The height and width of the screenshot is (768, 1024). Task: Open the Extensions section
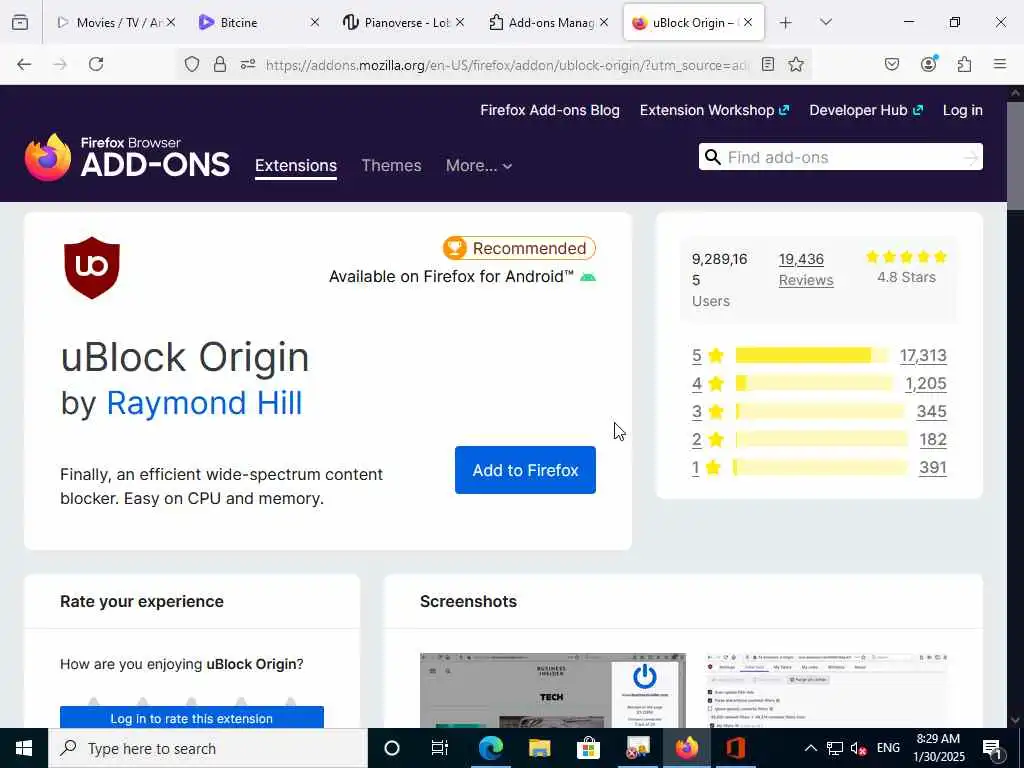coord(296,166)
